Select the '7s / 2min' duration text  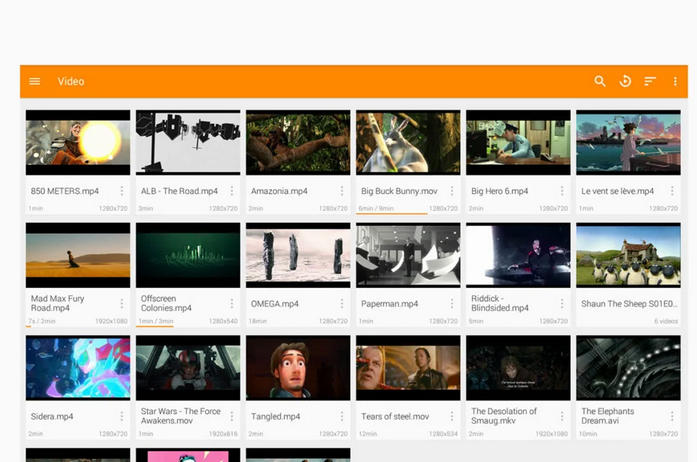[x=42, y=321]
